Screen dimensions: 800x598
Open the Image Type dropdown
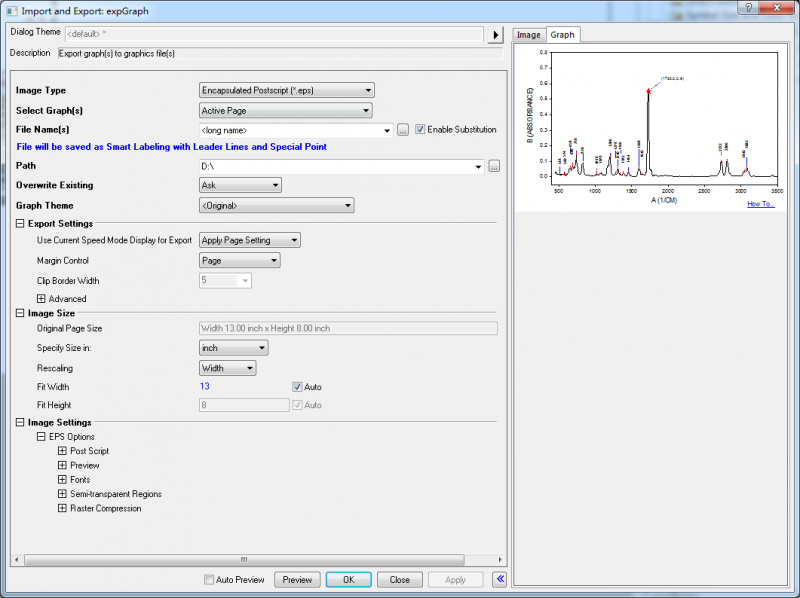(x=287, y=90)
